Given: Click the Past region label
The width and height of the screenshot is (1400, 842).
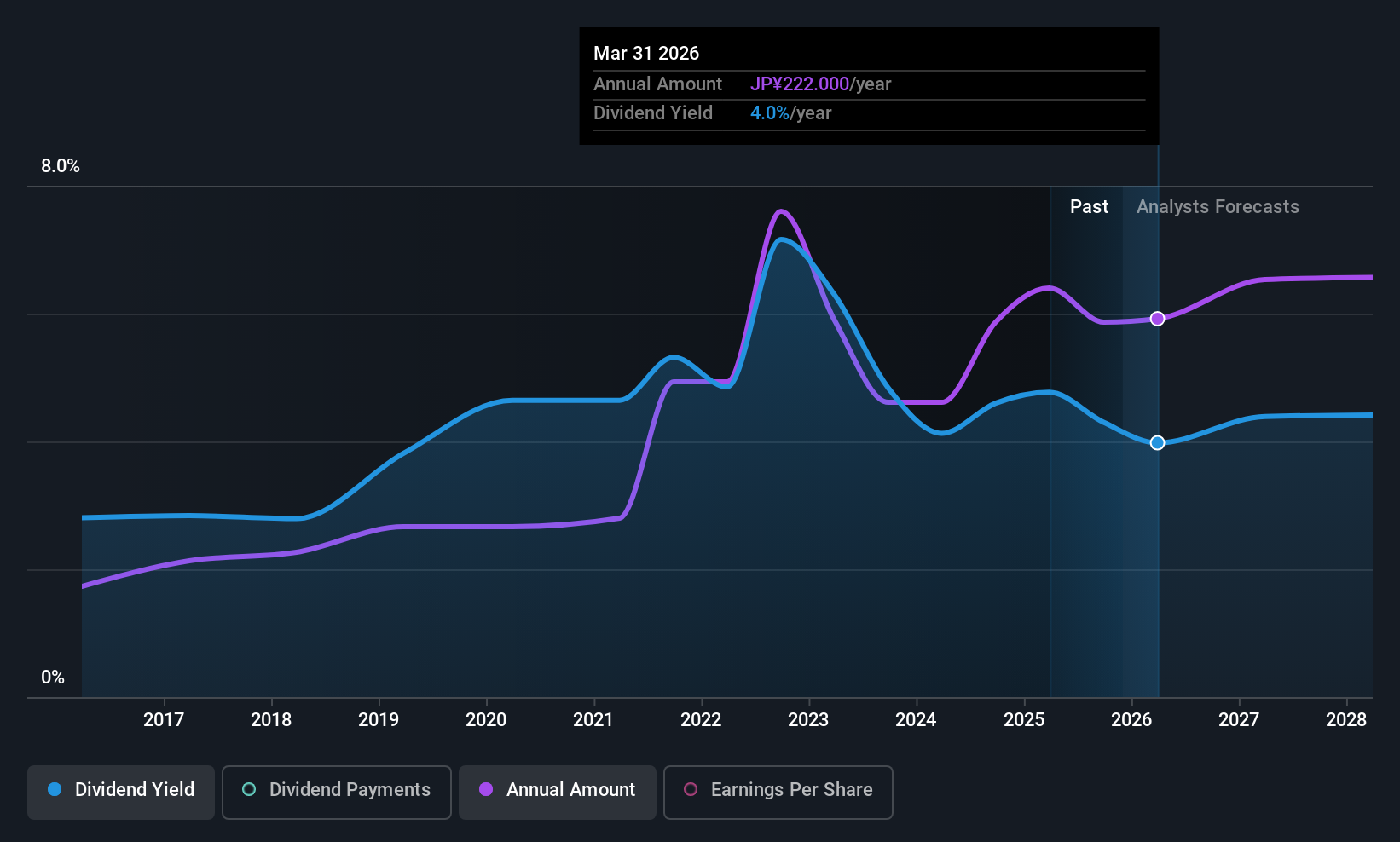Looking at the screenshot, I should coord(1089,207).
